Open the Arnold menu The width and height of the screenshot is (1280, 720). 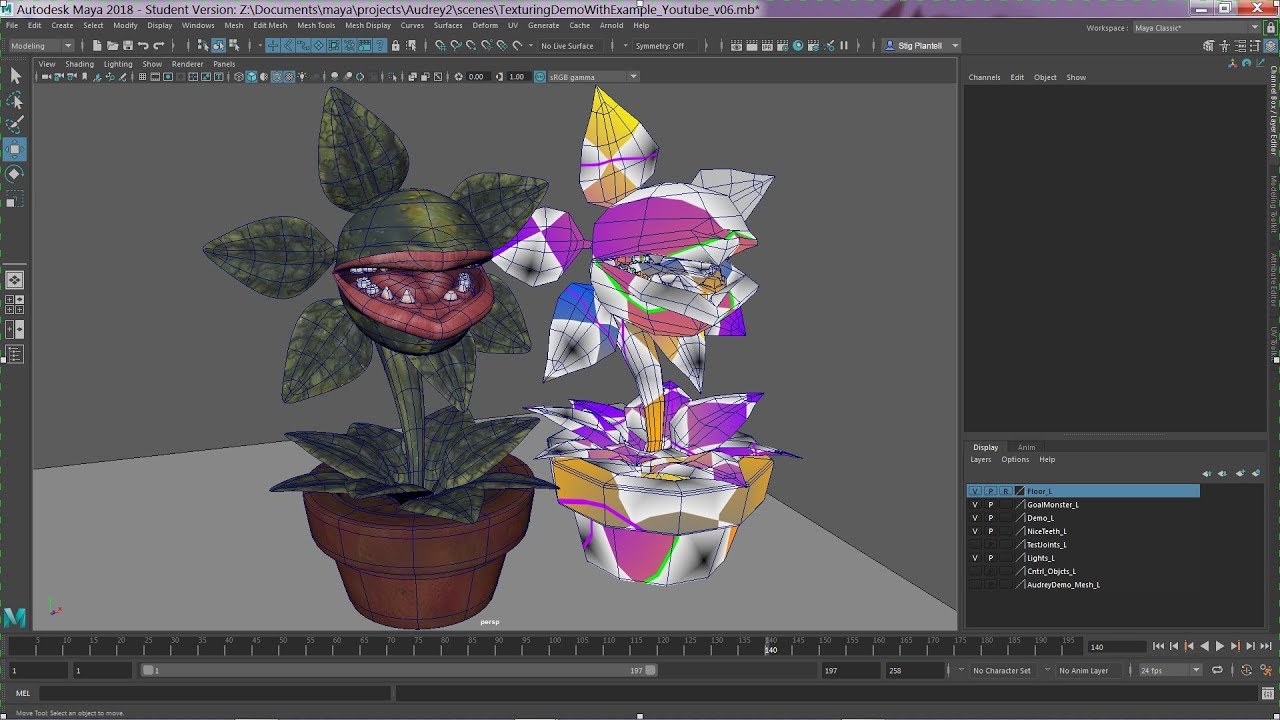tap(611, 25)
